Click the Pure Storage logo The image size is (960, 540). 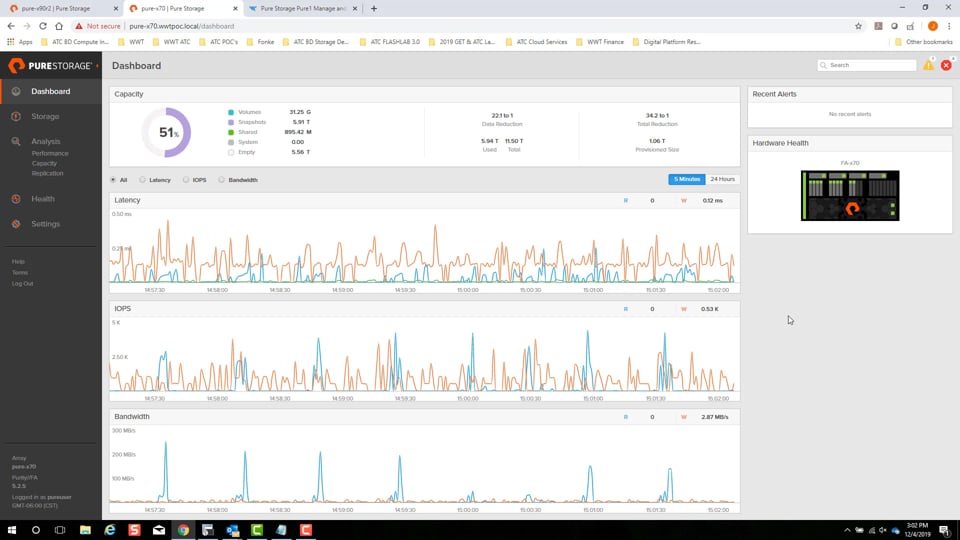pos(50,66)
